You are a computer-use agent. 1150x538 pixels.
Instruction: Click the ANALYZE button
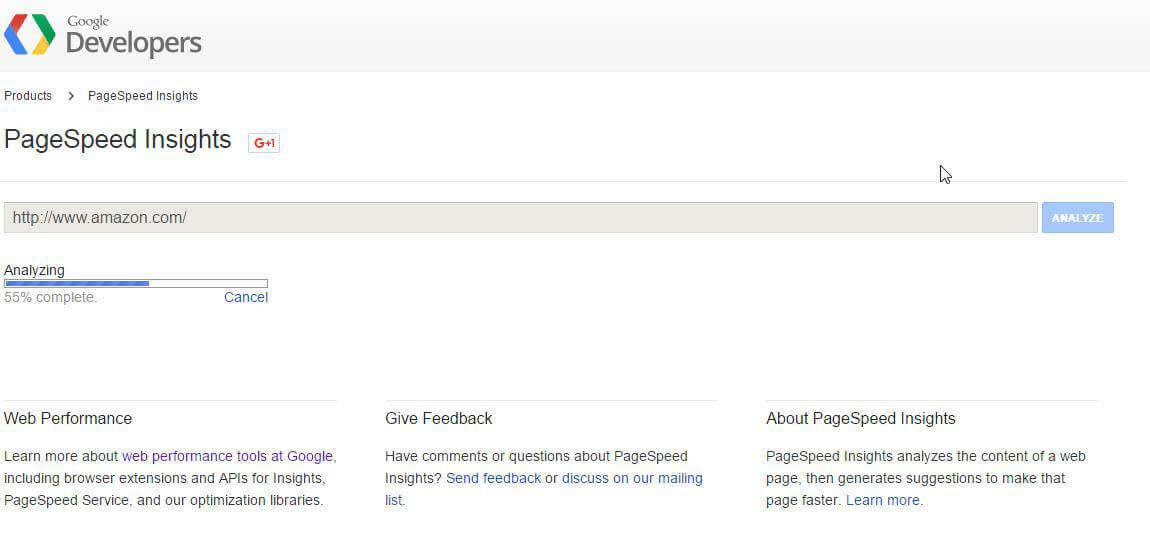1077,218
